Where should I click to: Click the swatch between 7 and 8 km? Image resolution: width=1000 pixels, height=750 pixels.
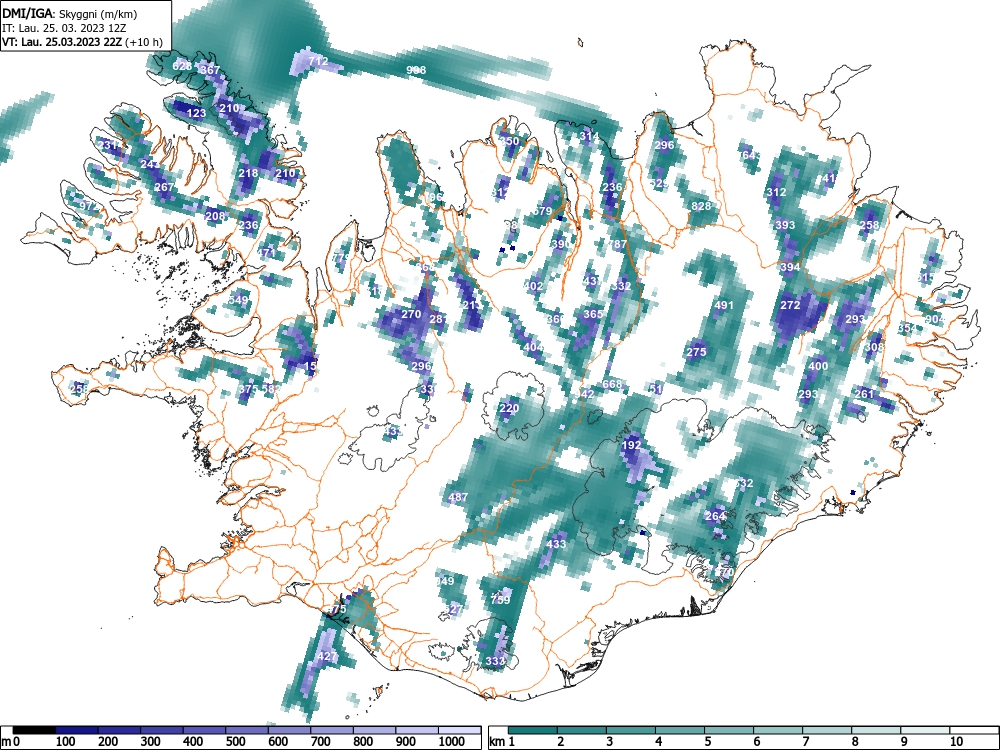[827, 730]
